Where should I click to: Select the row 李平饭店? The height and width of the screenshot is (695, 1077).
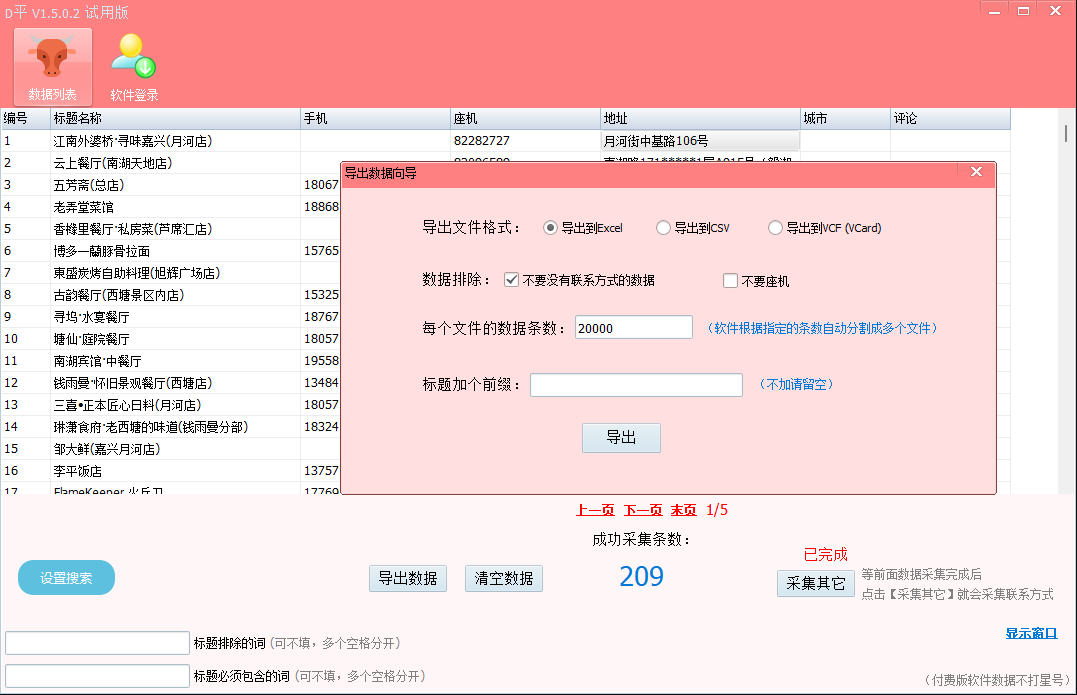click(x=171, y=470)
